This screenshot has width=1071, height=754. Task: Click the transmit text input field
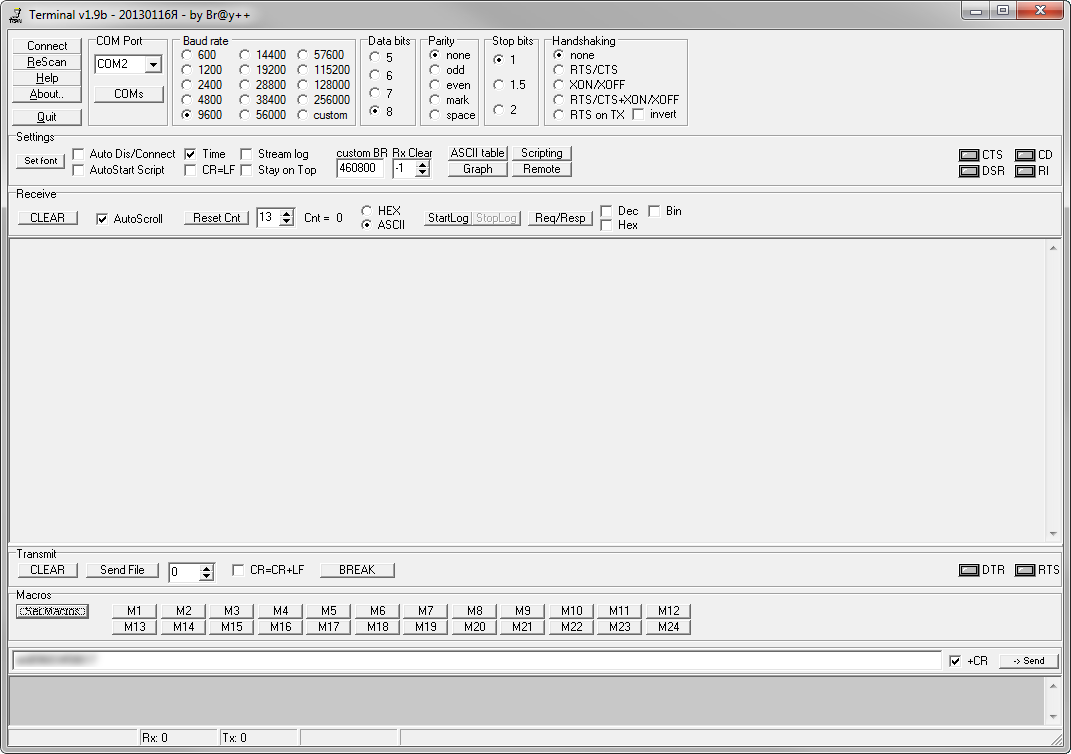tap(470, 660)
